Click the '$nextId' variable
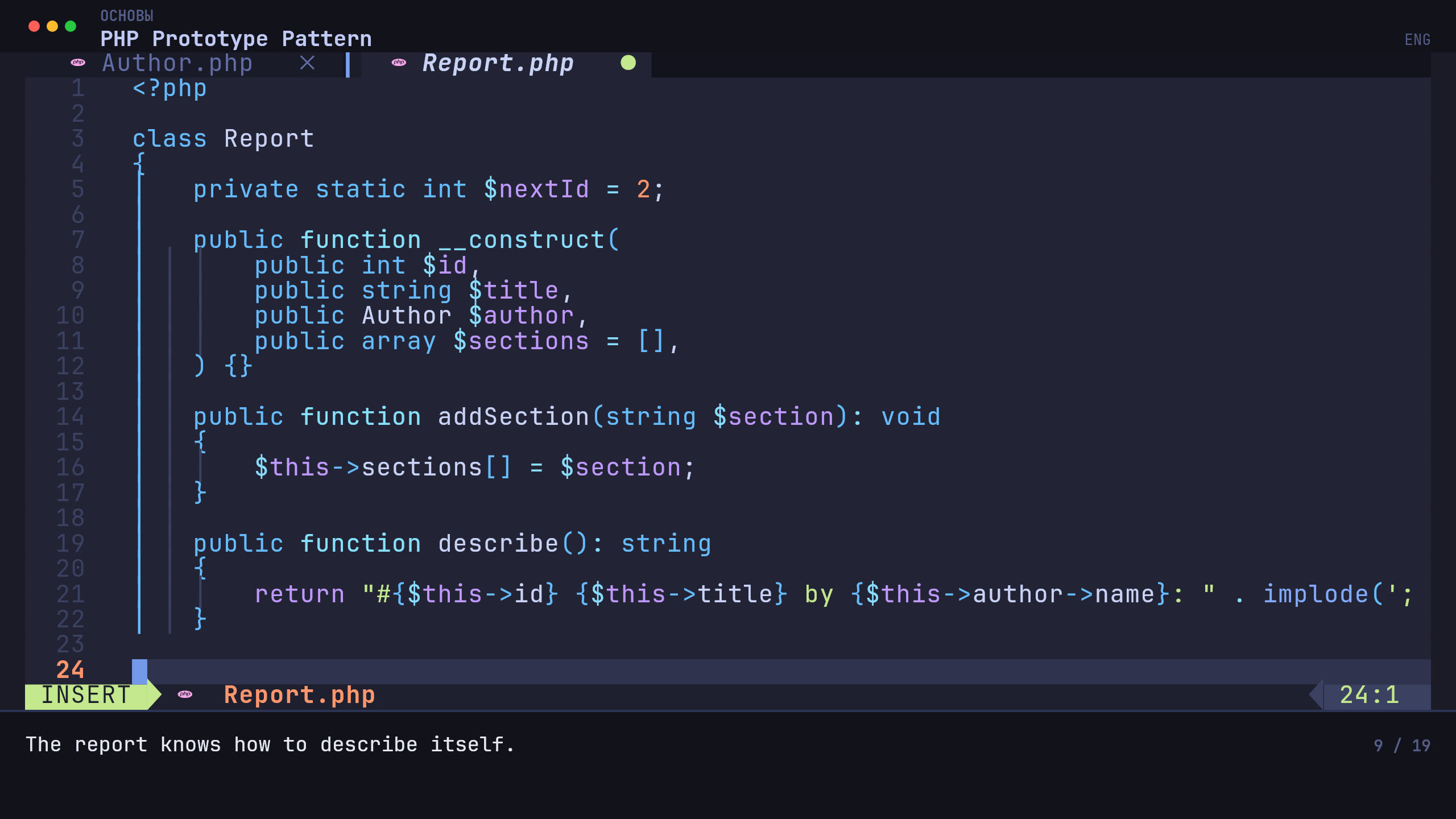Image resolution: width=1456 pixels, height=819 pixels. click(x=537, y=189)
